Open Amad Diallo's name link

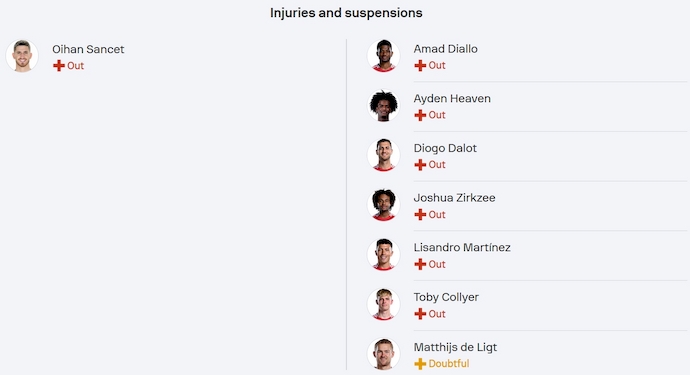445,49
